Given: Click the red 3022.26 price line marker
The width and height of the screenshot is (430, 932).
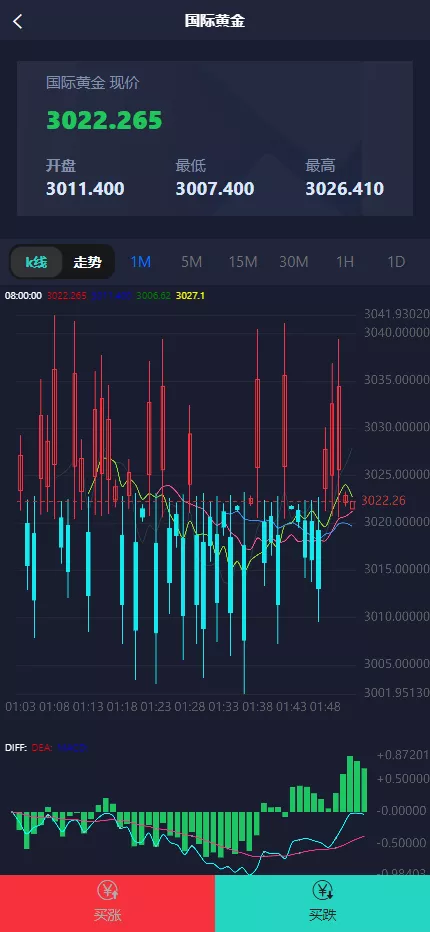Looking at the screenshot, I should (384, 501).
